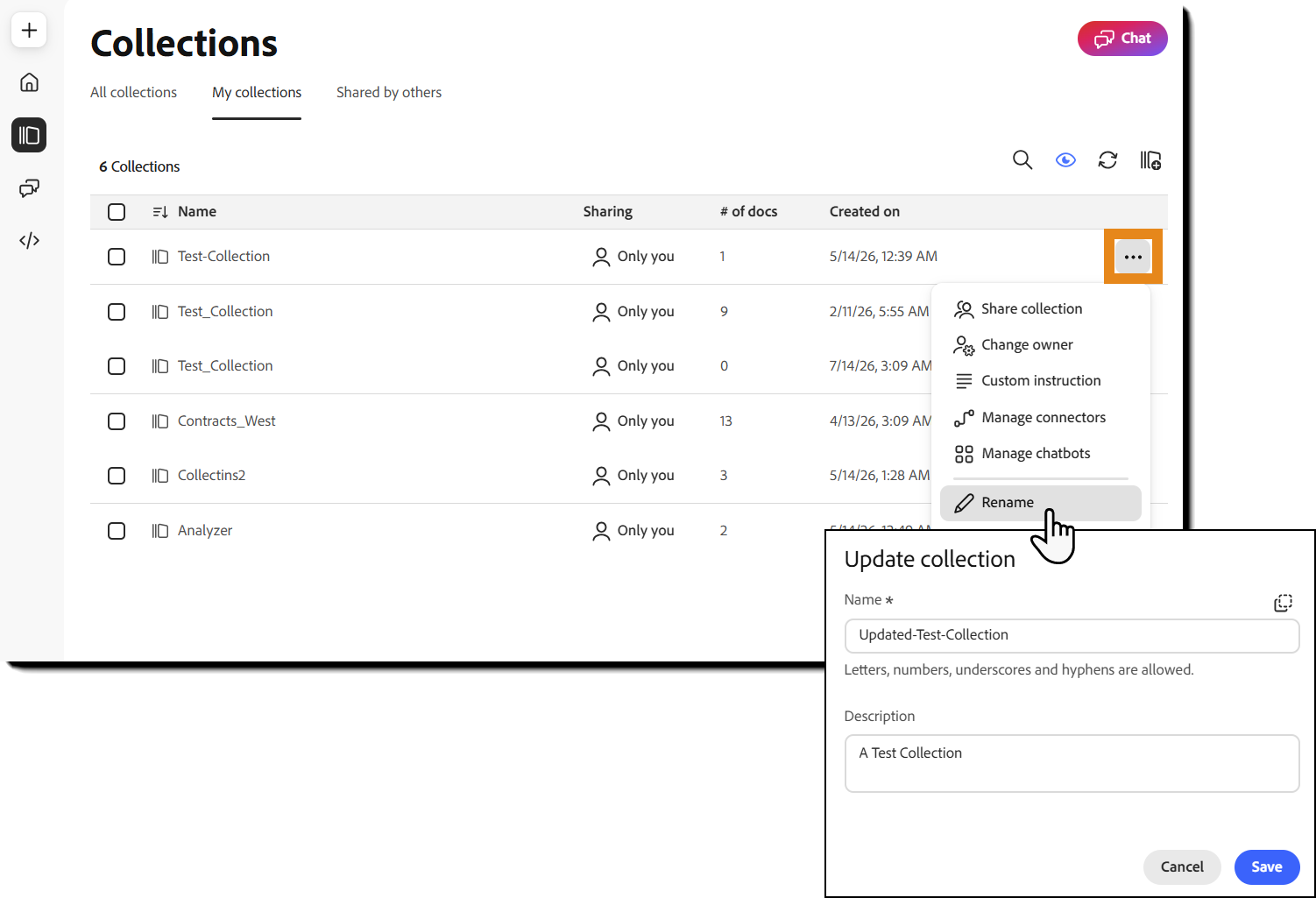Select the My collections tab

[x=257, y=92]
